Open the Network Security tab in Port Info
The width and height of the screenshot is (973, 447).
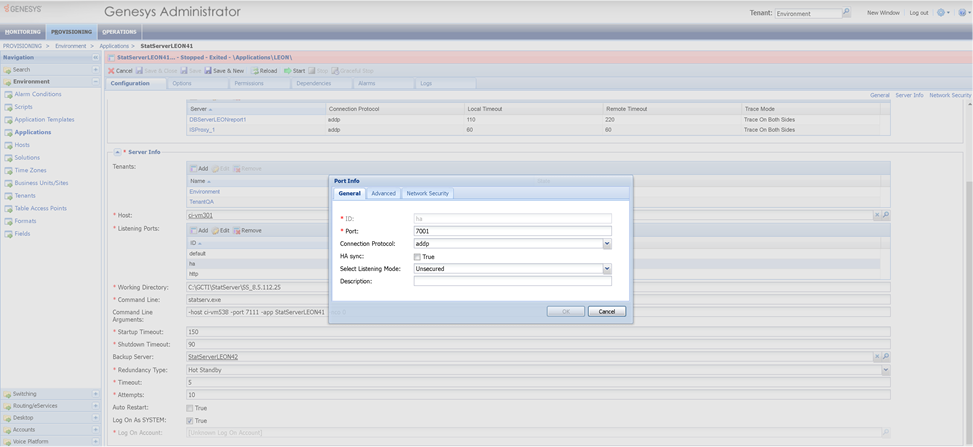(x=427, y=193)
